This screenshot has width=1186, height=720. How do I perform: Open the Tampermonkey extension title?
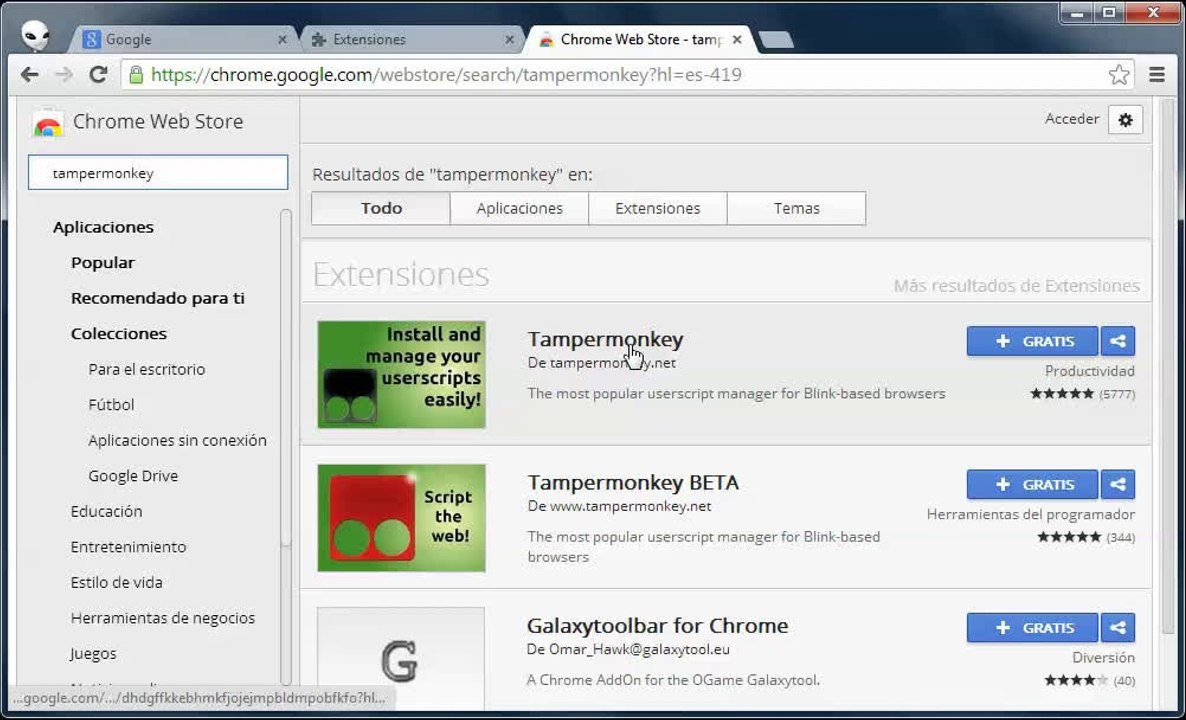[x=605, y=340]
